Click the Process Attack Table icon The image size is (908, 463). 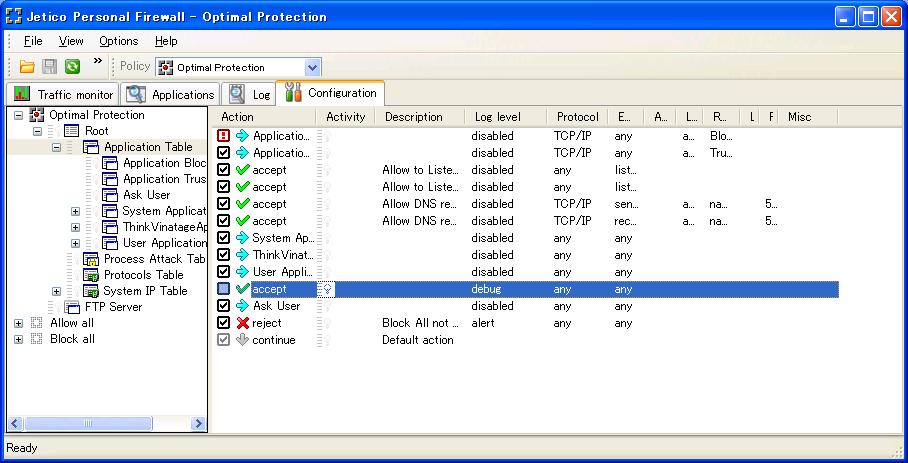coord(90,259)
